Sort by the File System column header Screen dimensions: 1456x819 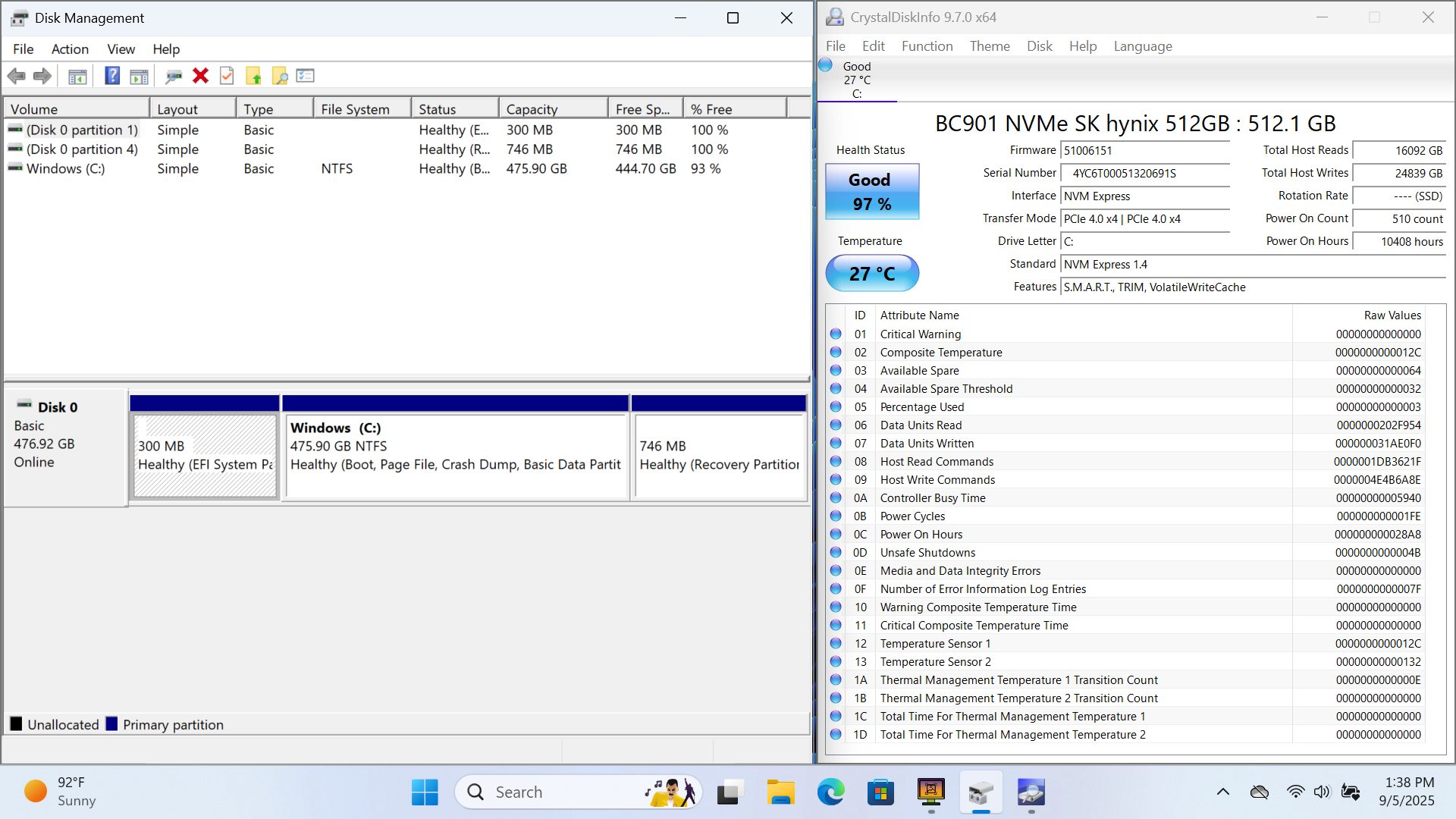click(362, 108)
